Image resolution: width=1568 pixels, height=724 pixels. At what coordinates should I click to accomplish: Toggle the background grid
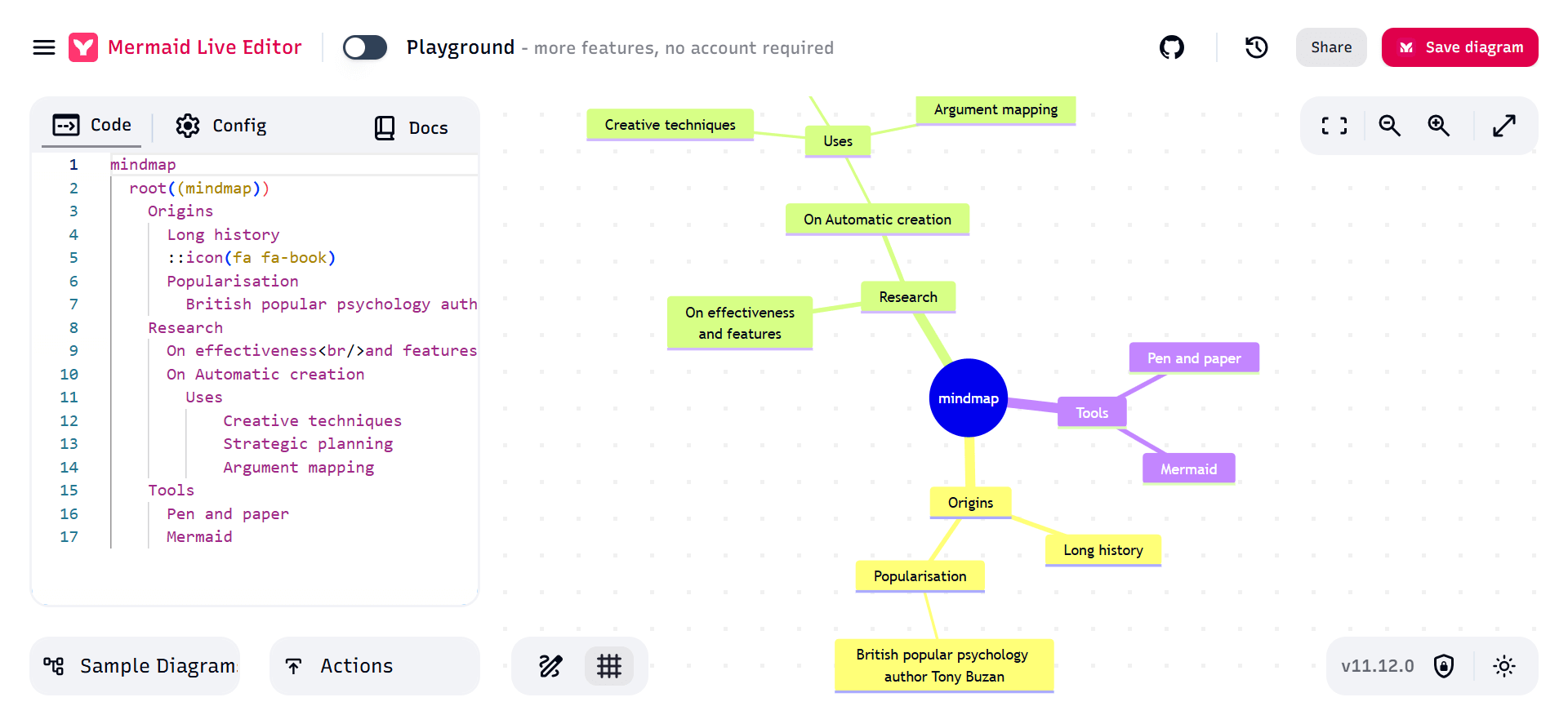[x=609, y=666]
